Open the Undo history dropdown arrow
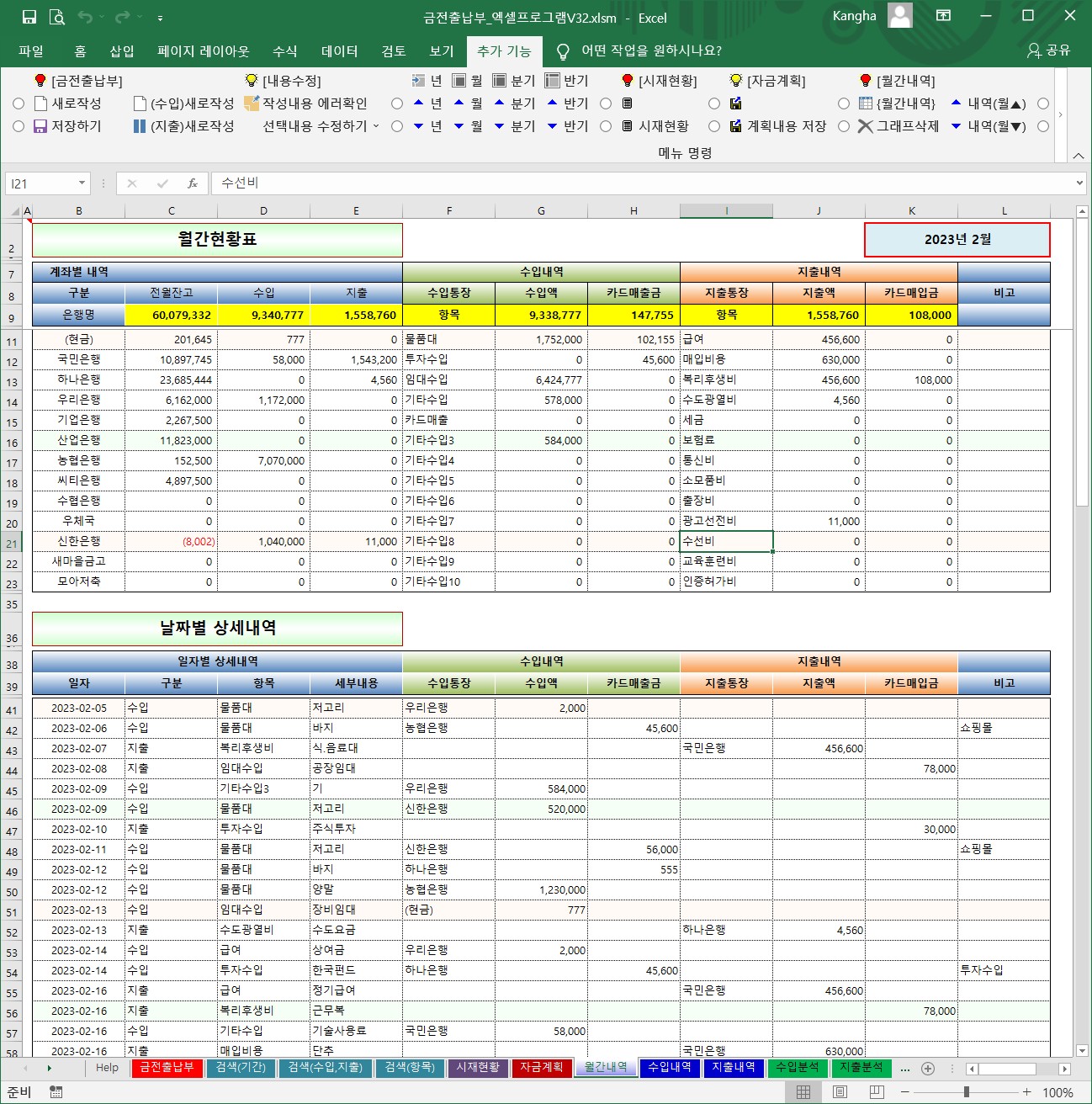This screenshot has width=1092, height=1104. 101,17
